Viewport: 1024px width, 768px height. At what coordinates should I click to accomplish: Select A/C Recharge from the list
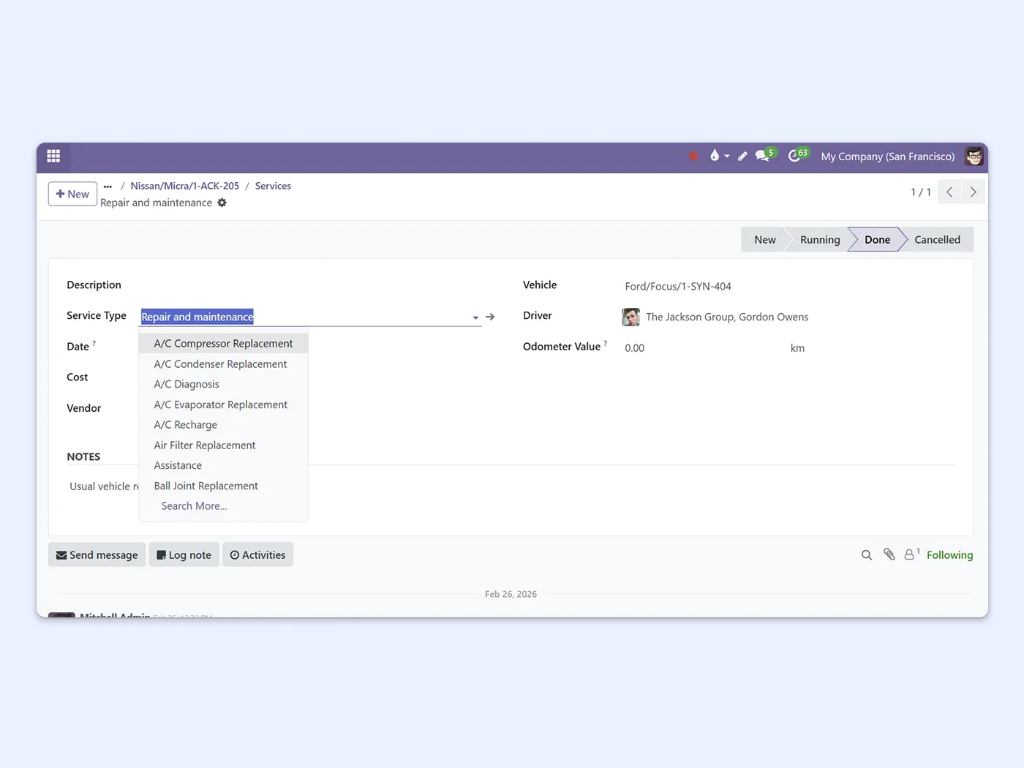tap(185, 424)
